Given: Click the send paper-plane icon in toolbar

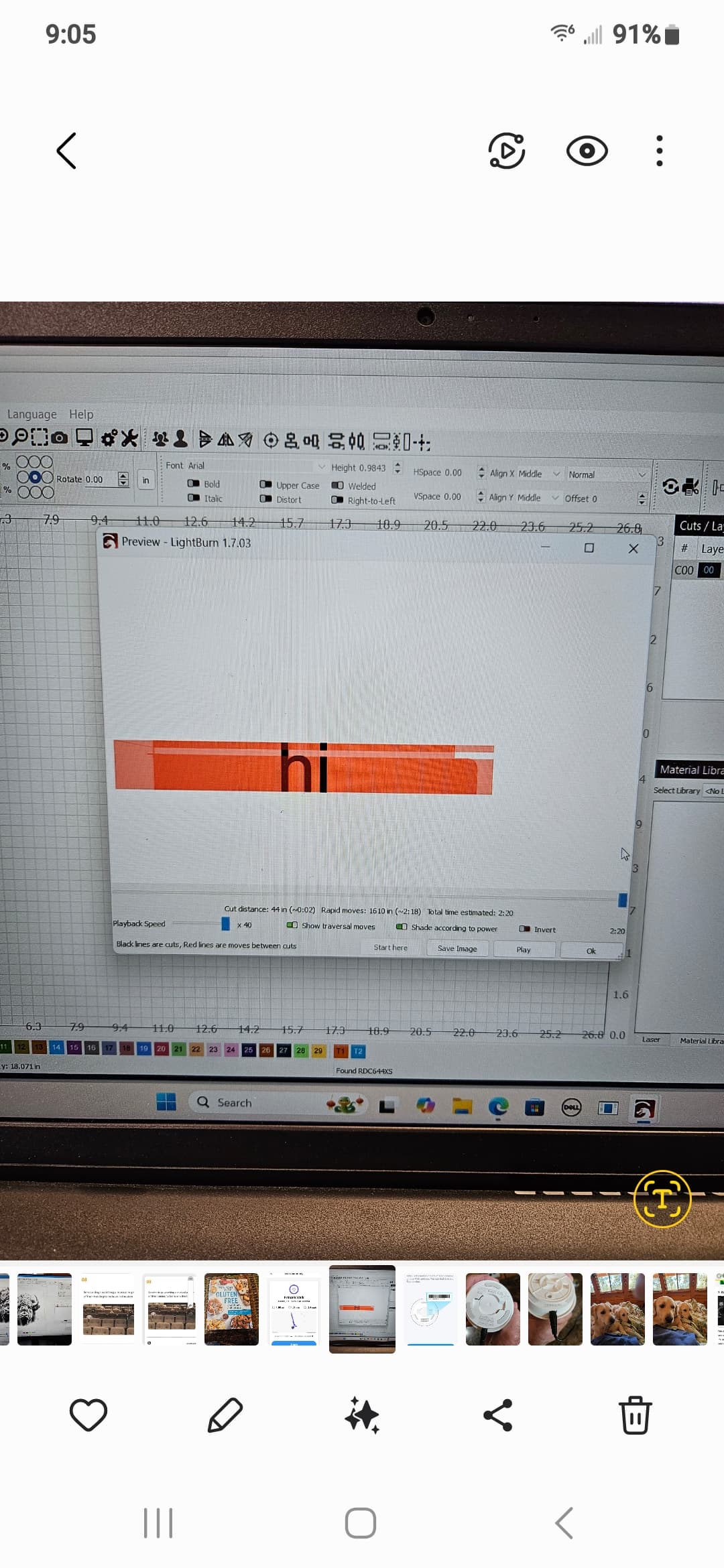Looking at the screenshot, I should point(246,440).
